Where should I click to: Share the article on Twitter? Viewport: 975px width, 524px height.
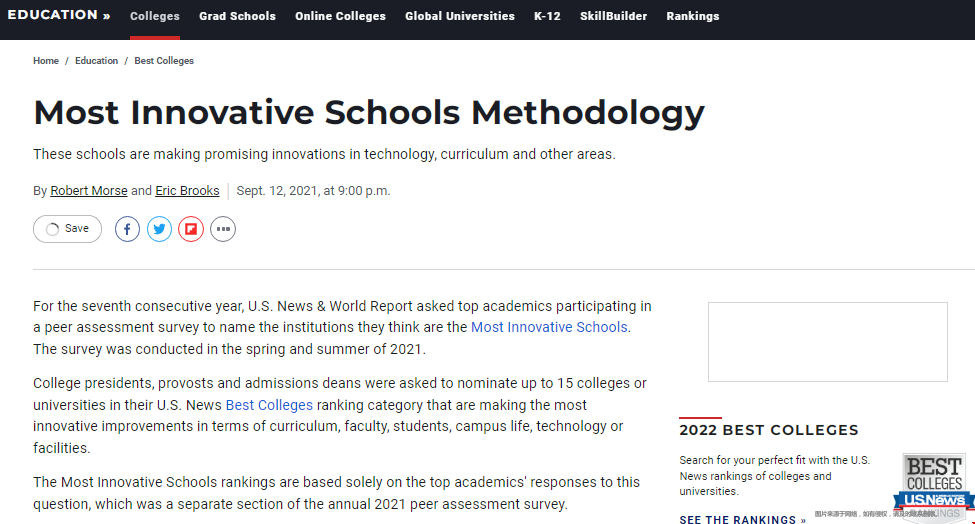pos(160,229)
